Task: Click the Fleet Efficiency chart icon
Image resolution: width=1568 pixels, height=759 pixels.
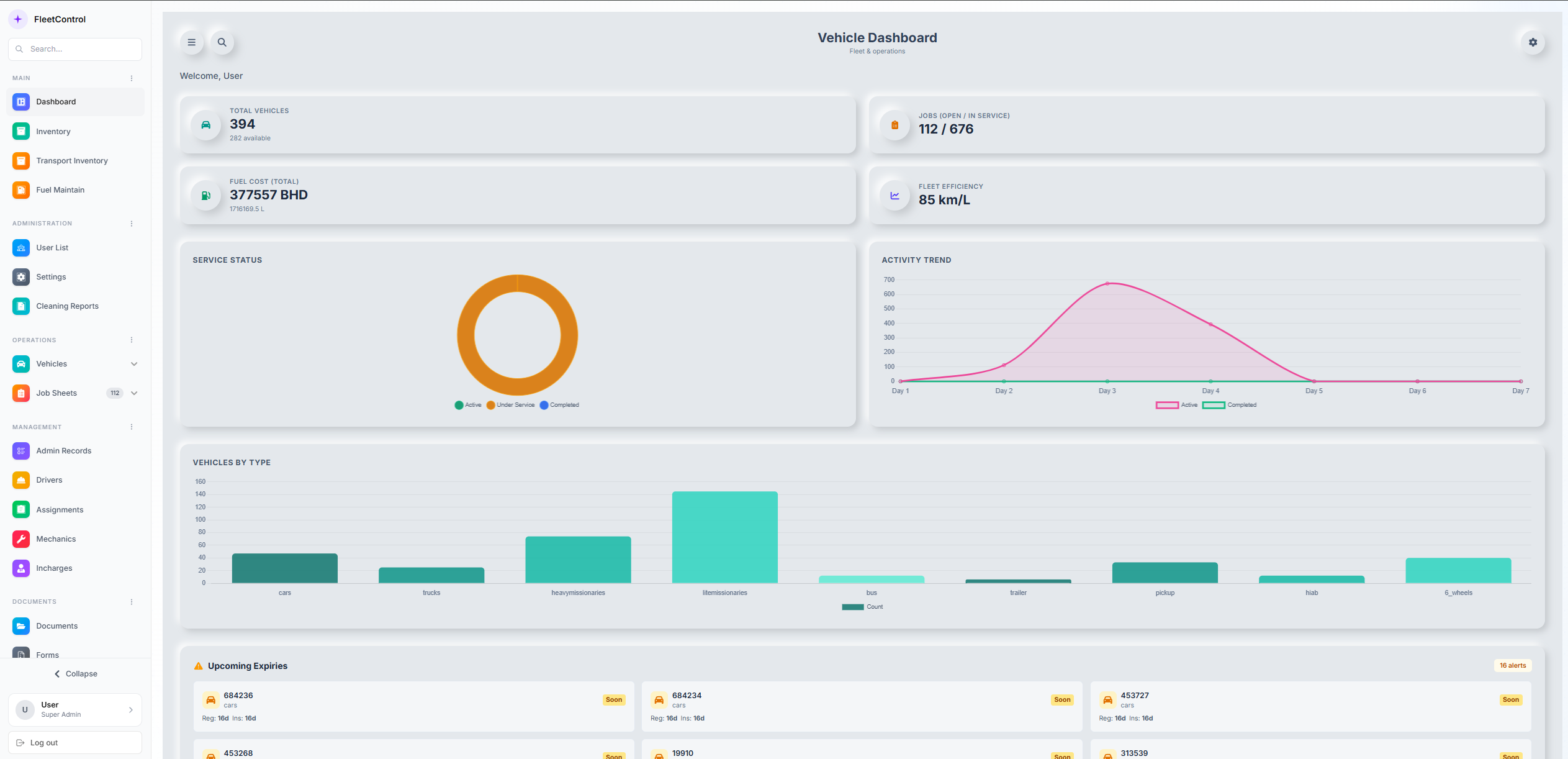Action: point(895,196)
